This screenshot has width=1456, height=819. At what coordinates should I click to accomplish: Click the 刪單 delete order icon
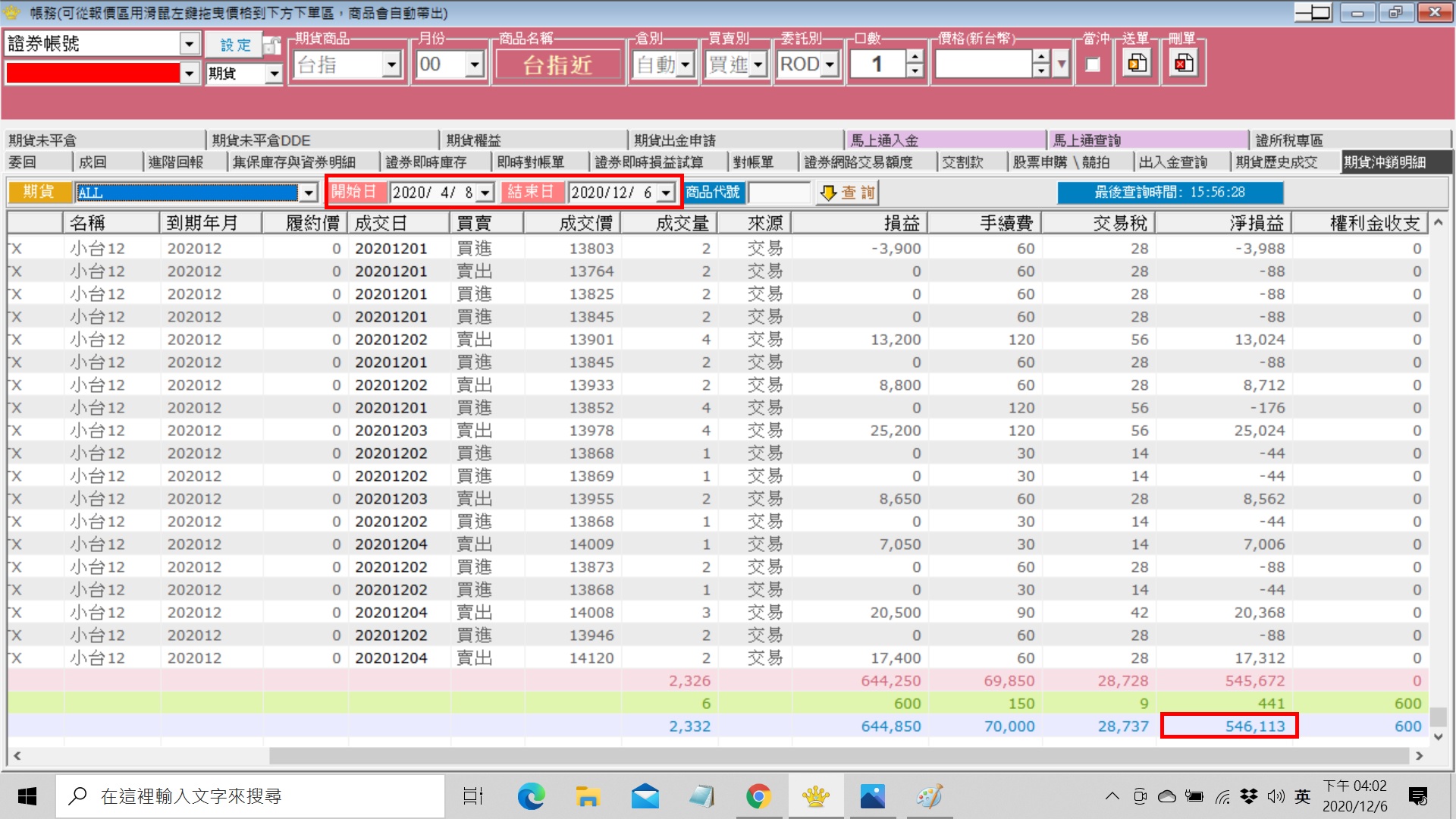1183,64
